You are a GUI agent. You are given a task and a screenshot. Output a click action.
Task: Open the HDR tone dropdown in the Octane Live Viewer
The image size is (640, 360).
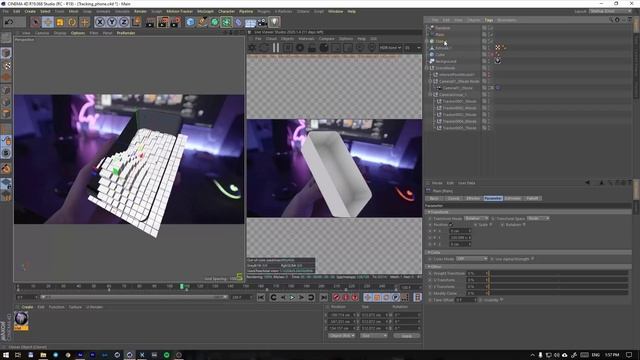coord(390,48)
